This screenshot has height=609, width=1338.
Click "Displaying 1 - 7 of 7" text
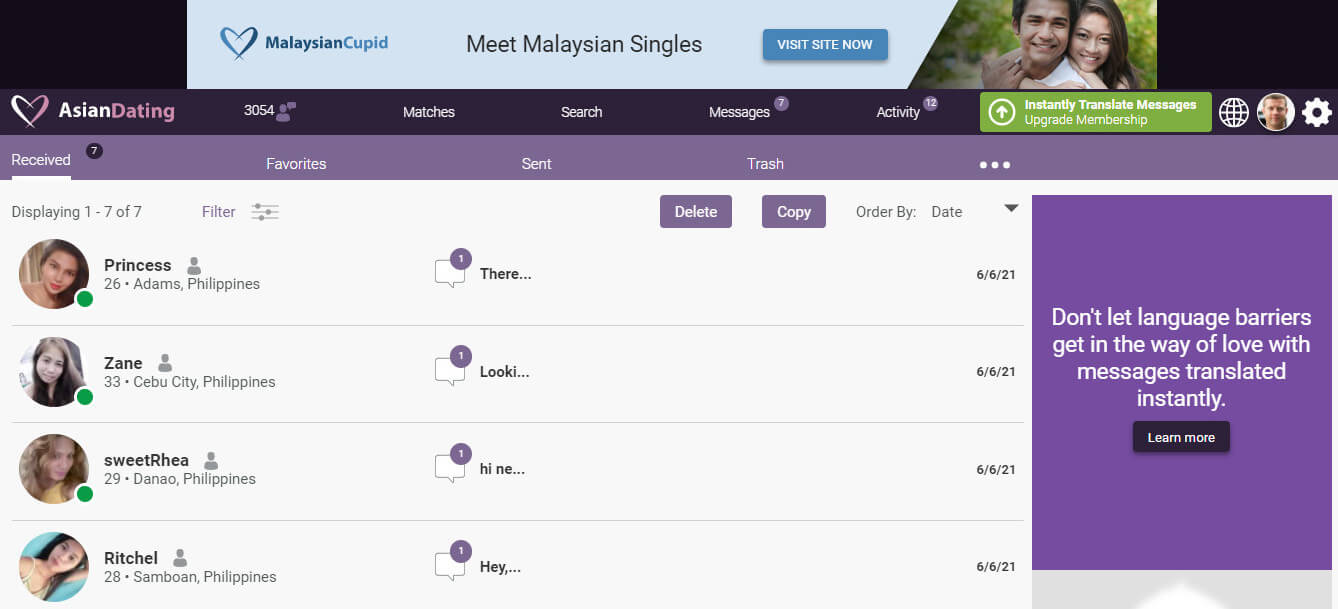coord(76,212)
